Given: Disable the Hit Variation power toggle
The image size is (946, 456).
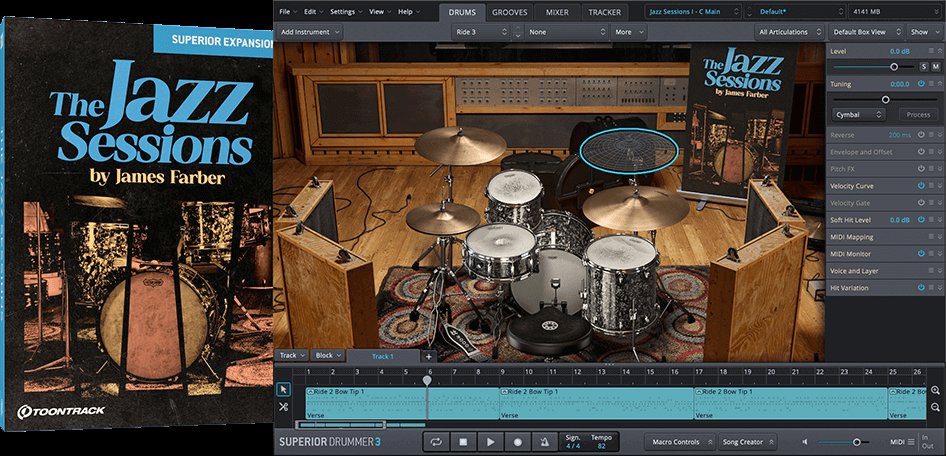Looking at the screenshot, I should point(921,288).
